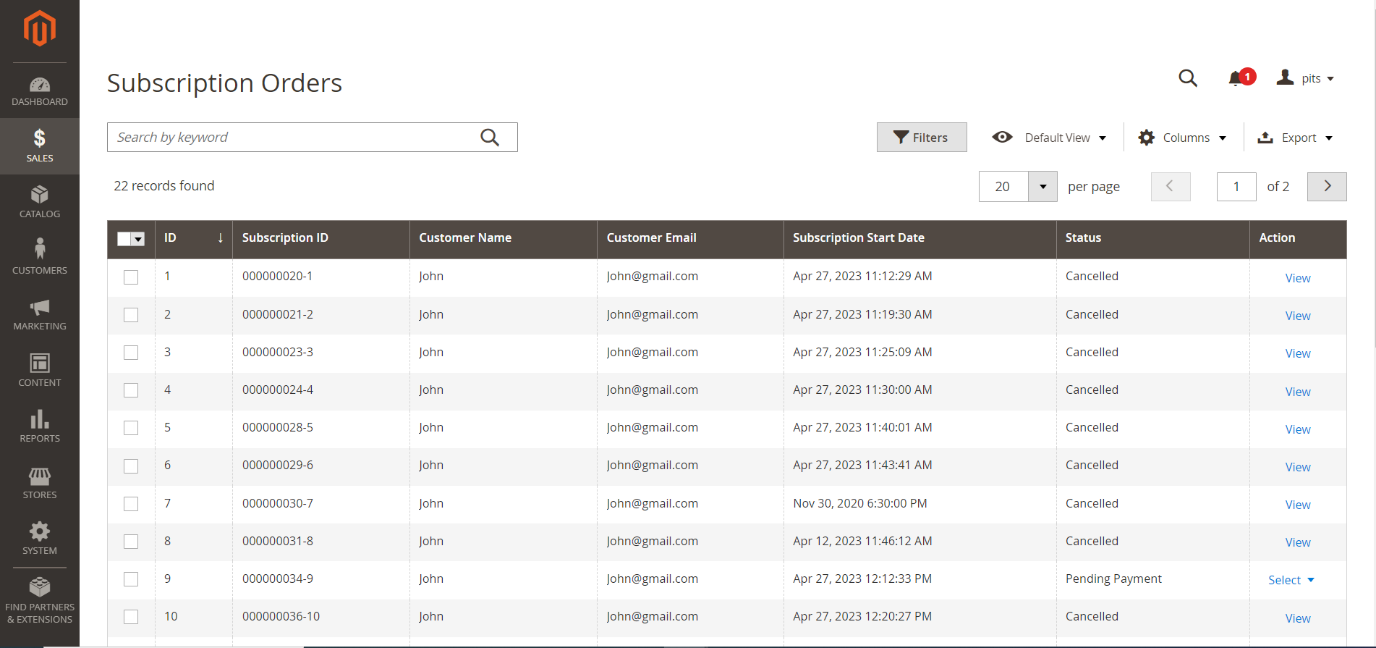Click the Filters button
The width and height of the screenshot is (1376, 648).
pos(921,138)
